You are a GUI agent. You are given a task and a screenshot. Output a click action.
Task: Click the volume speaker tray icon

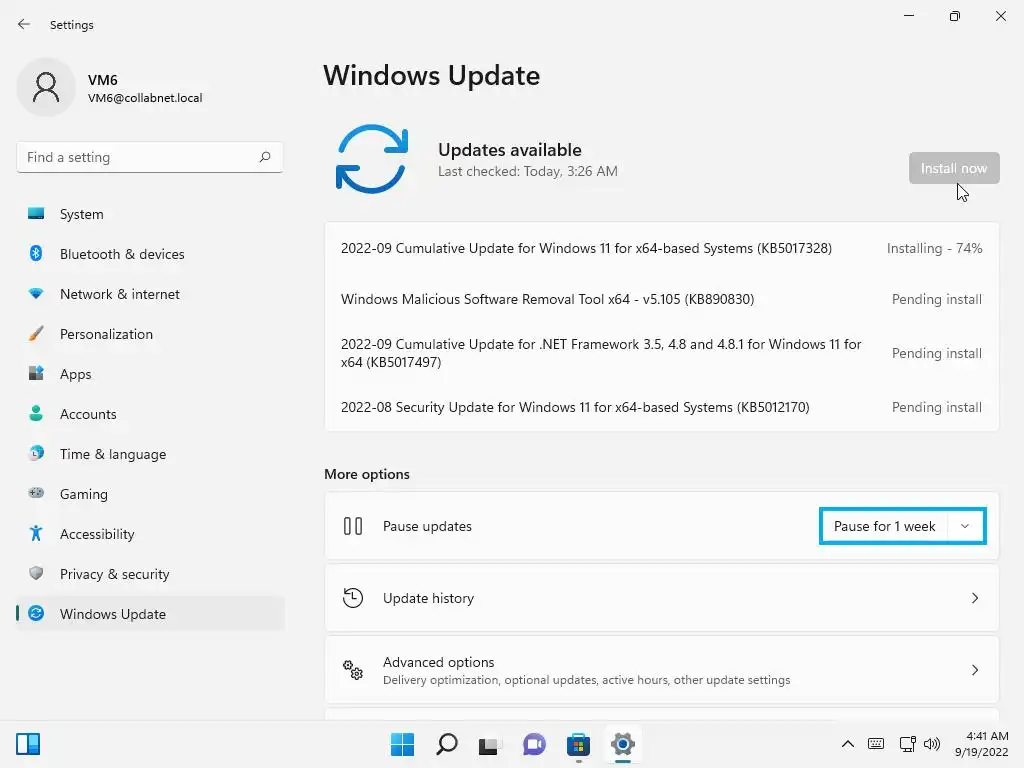pos(932,744)
